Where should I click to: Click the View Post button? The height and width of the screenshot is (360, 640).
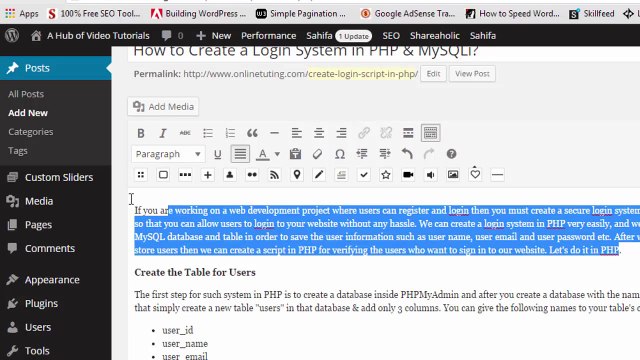point(472,74)
